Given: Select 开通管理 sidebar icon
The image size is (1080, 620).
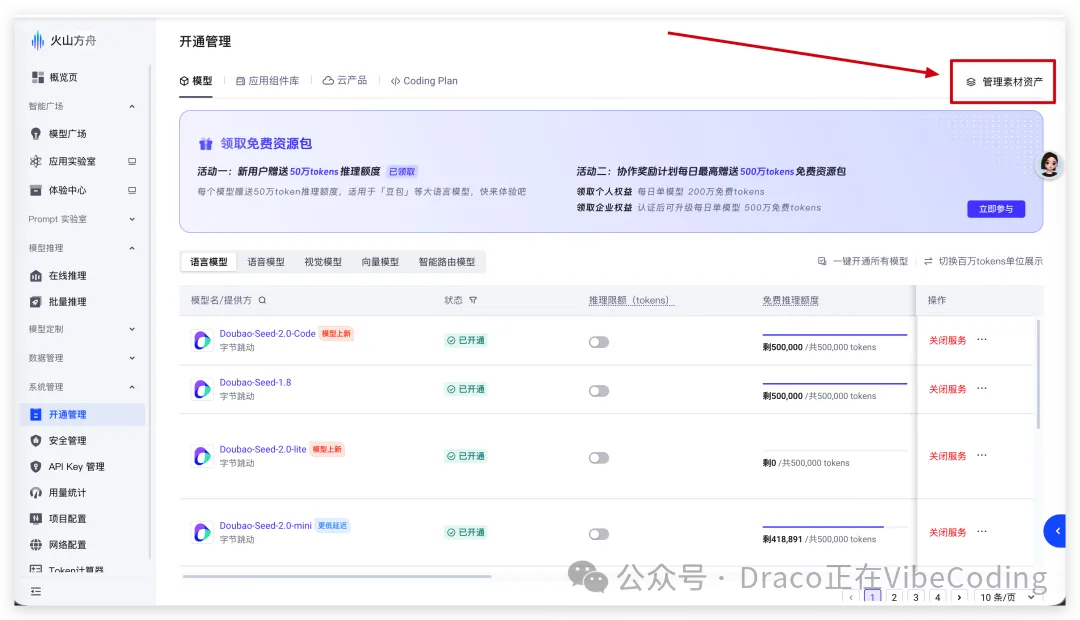Looking at the screenshot, I should tap(36, 415).
